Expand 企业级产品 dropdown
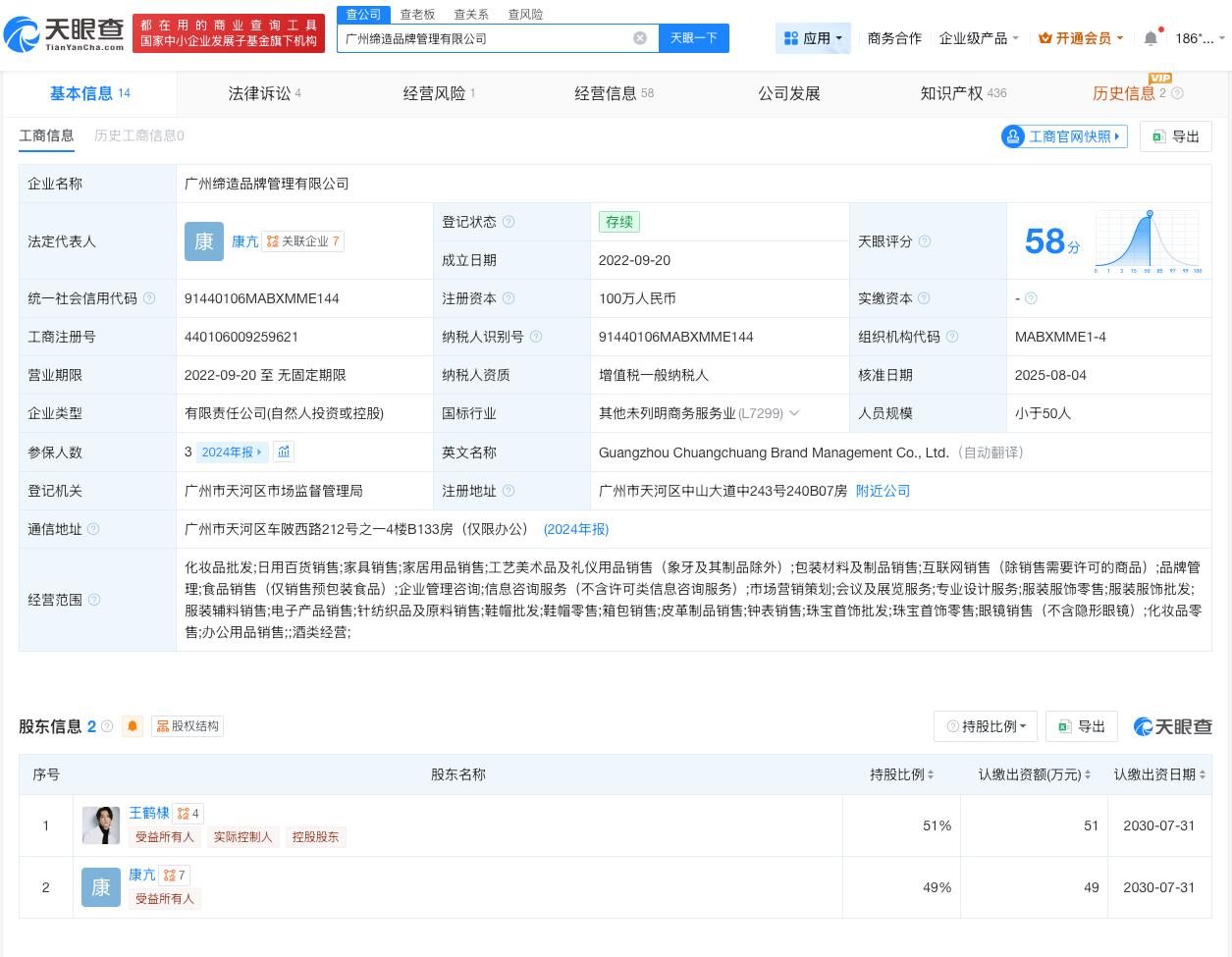This screenshot has width=1232, height=957. click(979, 38)
